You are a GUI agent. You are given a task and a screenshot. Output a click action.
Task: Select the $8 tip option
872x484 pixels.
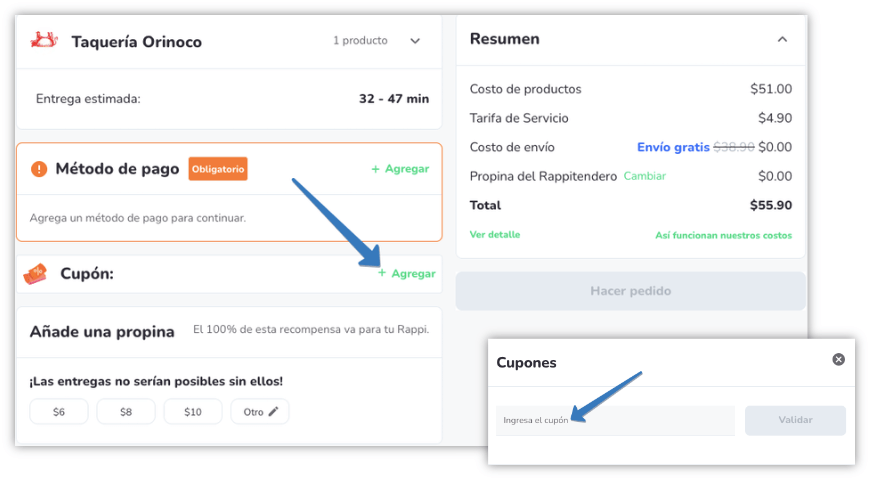click(126, 412)
